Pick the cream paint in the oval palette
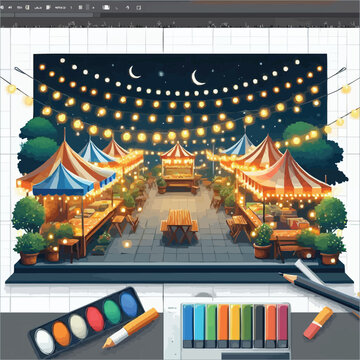 coord(78,326)
